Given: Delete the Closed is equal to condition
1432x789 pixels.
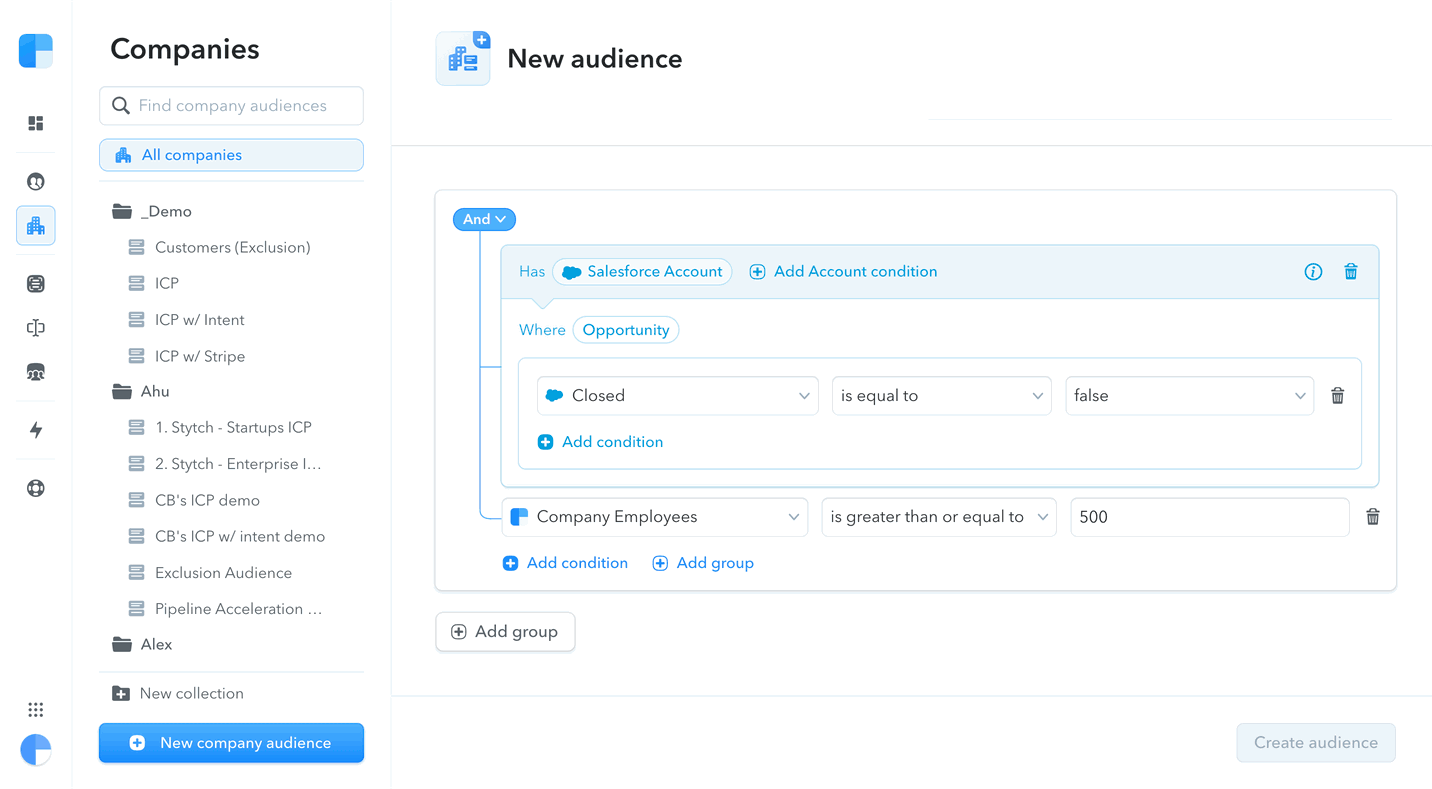Looking at the screenshot, I should click(1338, 396).
